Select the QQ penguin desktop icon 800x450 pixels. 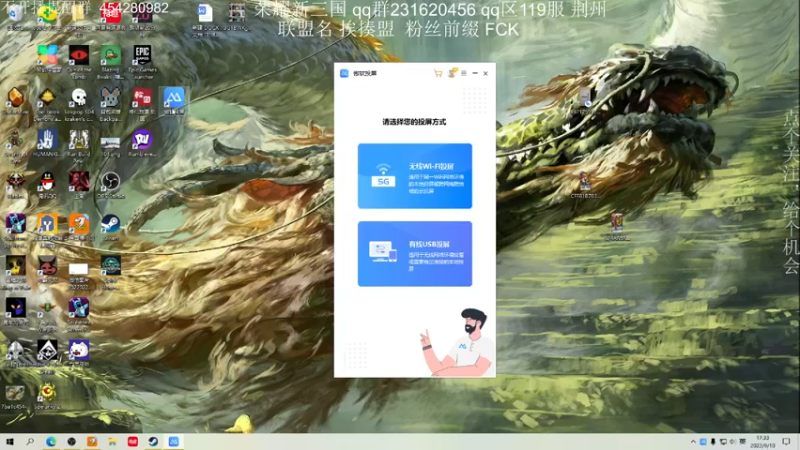click(x=47, y=185)
